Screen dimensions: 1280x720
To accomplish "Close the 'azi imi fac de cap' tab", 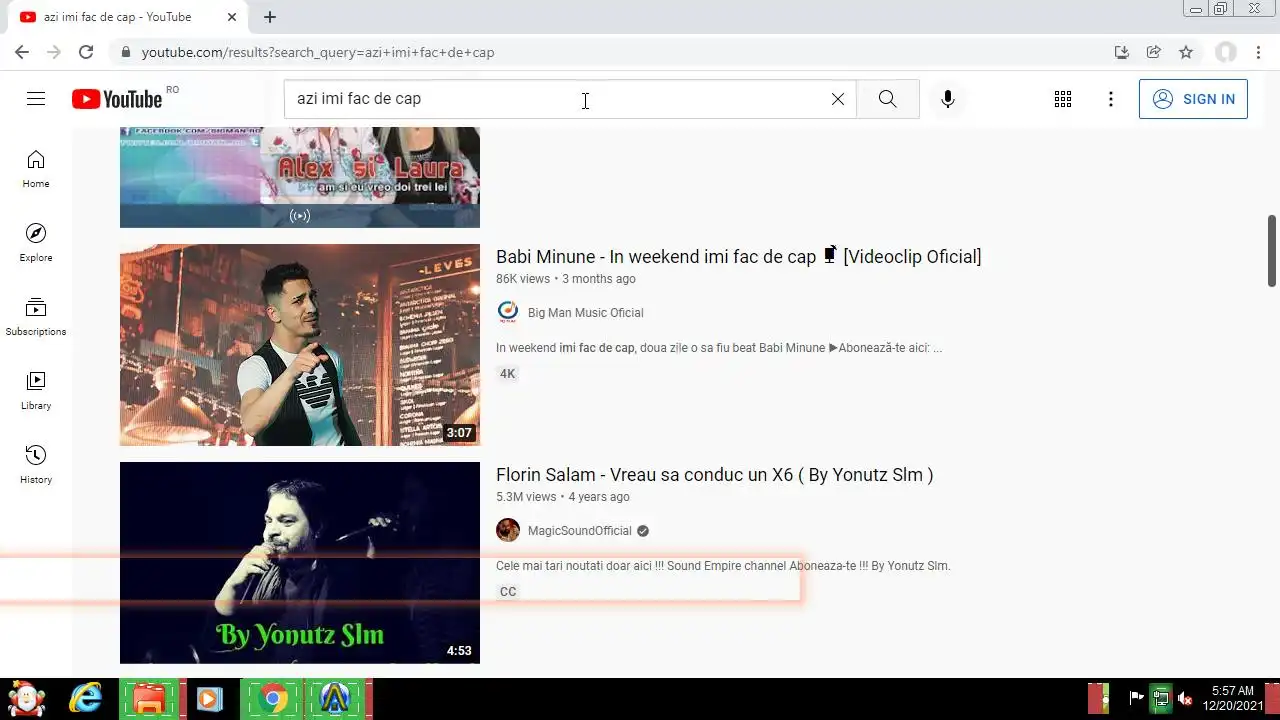I will (232, 17).
